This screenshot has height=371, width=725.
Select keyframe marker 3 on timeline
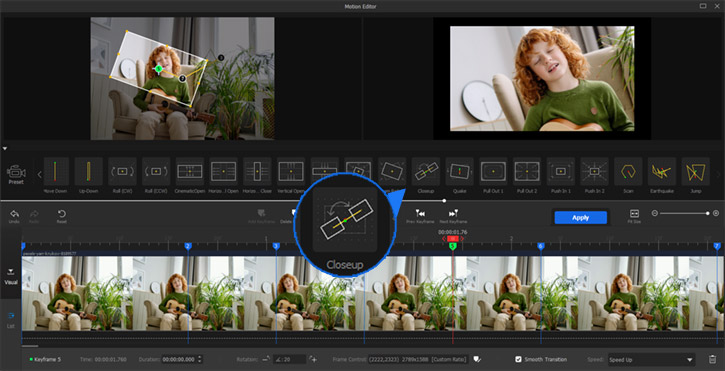(x=276, y=246)
